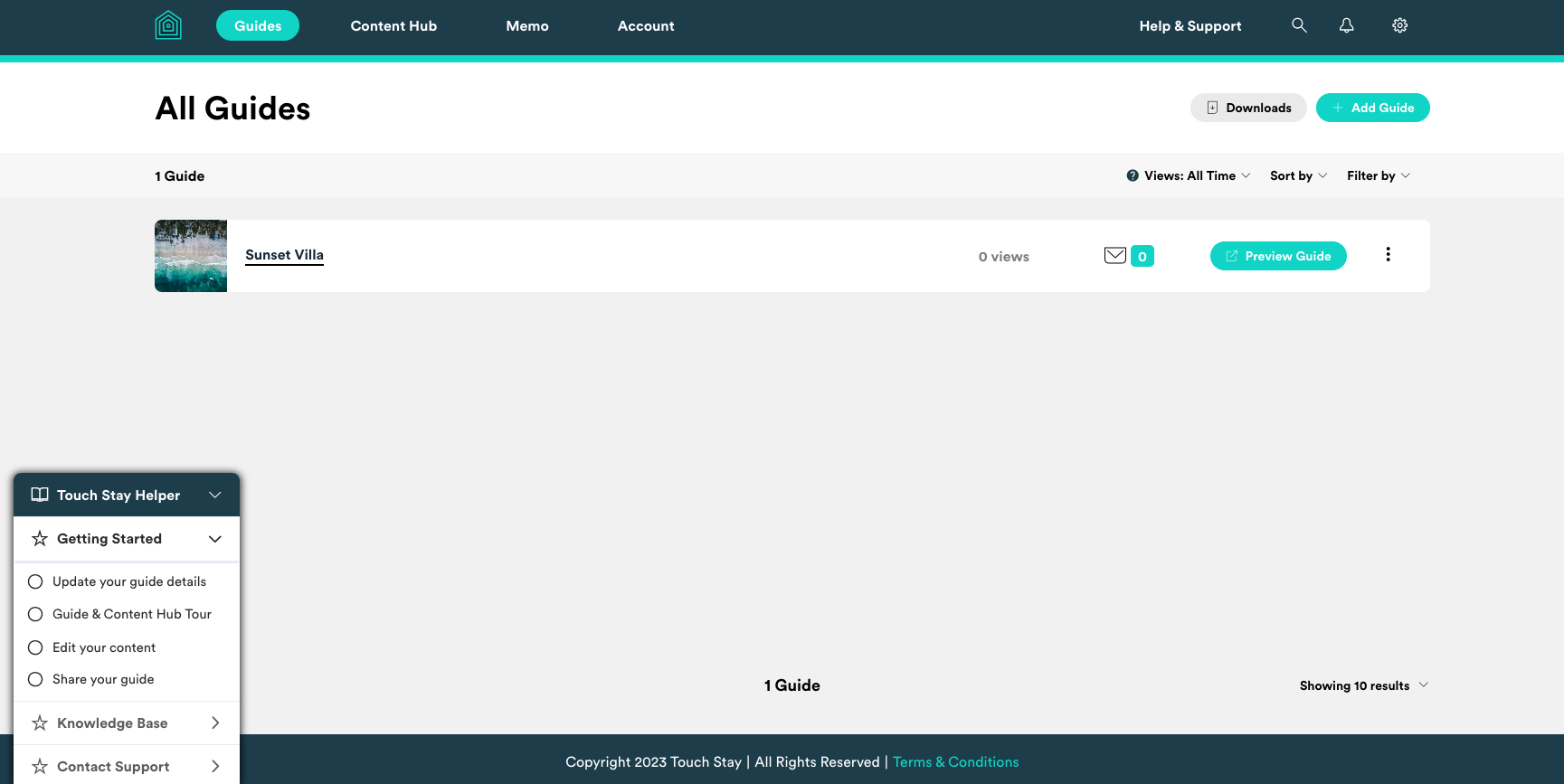Open notifications bell icon

pyautogui.click(x=1346, y=25)
